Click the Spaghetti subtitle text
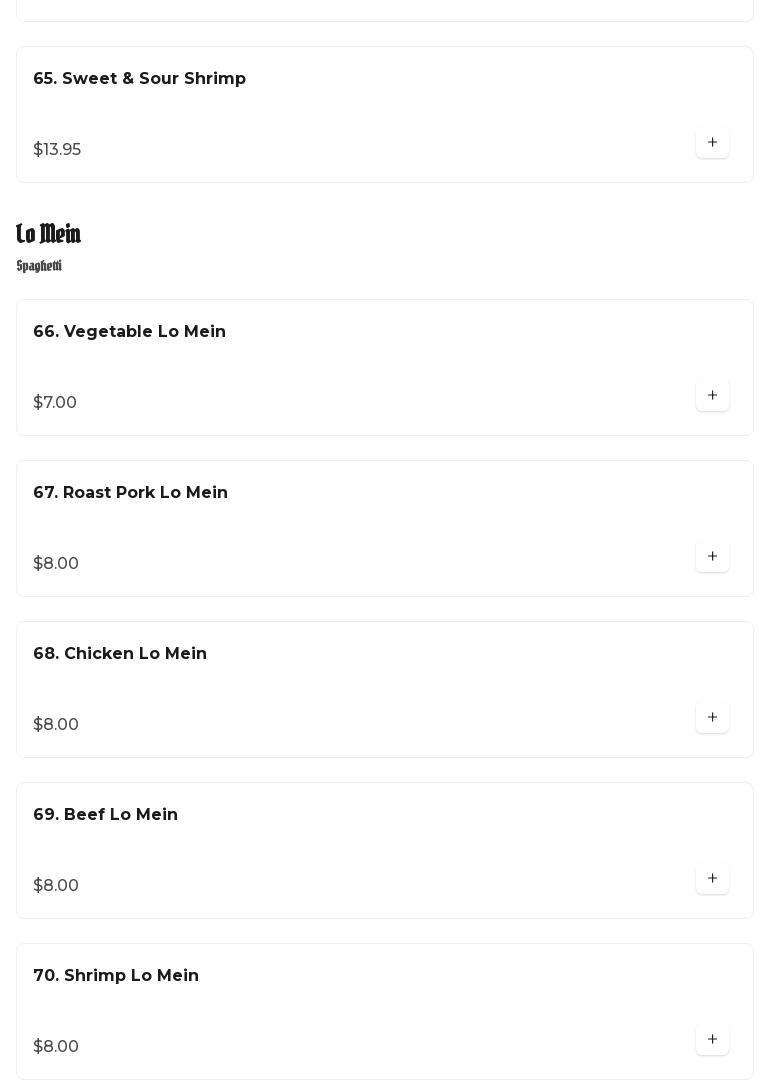The height and width of the screenshot is (1088, 770). click(39, 266)
